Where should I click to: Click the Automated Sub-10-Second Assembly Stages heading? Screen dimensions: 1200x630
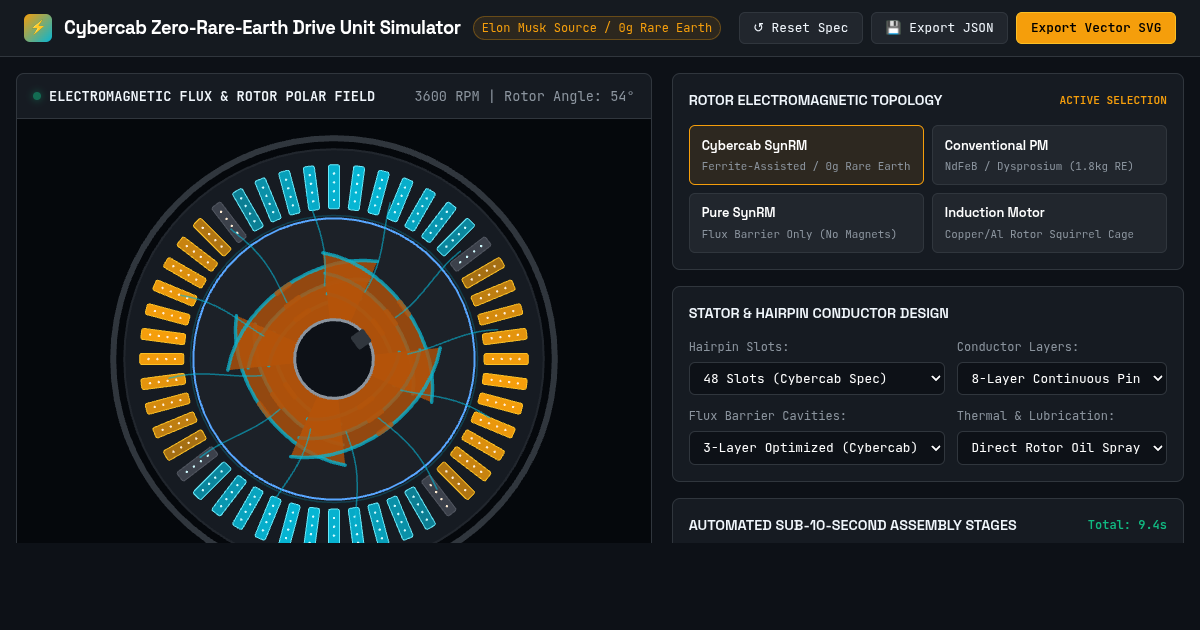tap(853, 525)
